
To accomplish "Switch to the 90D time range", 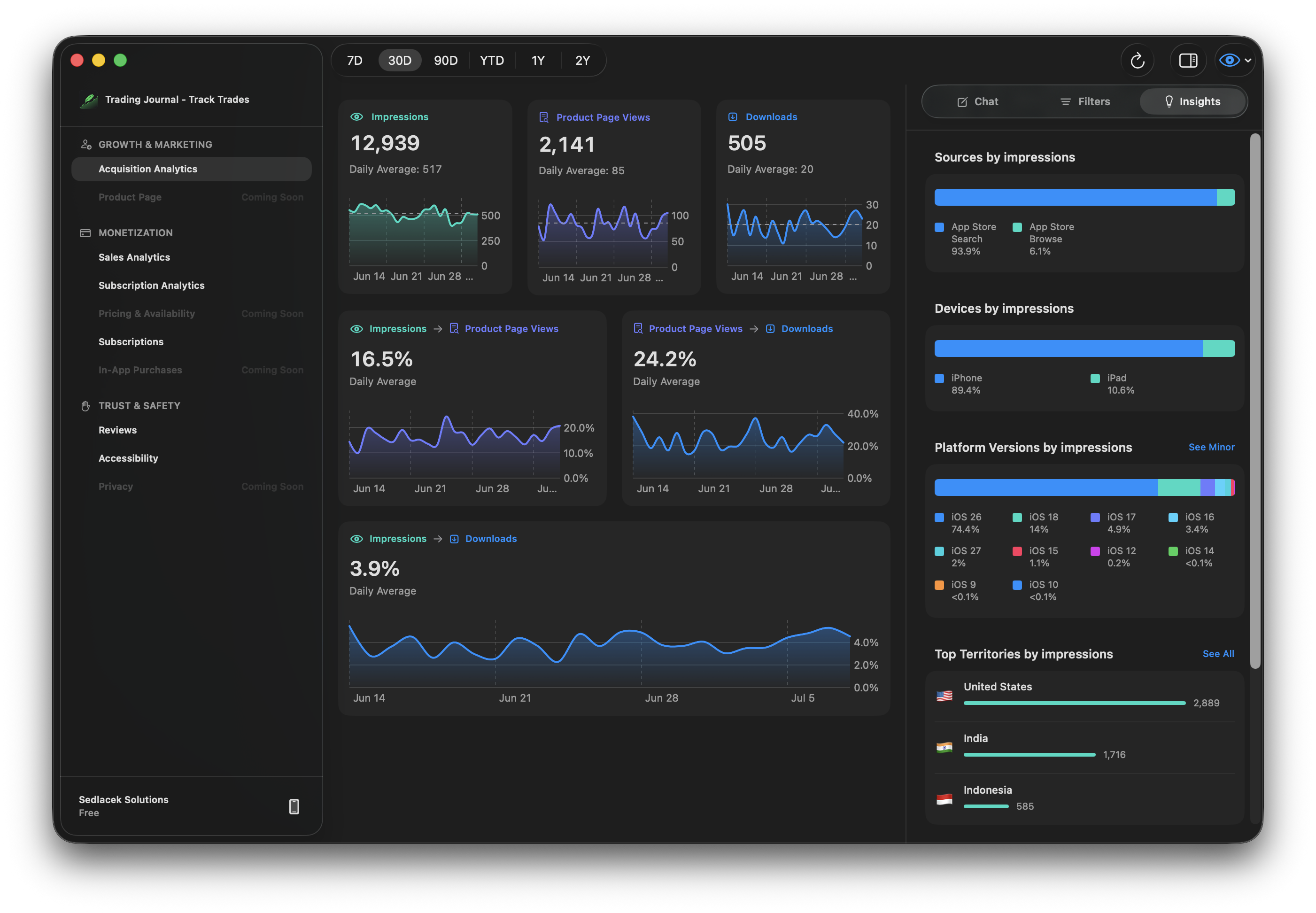I will pyautogui.click(x=446, y=61).
